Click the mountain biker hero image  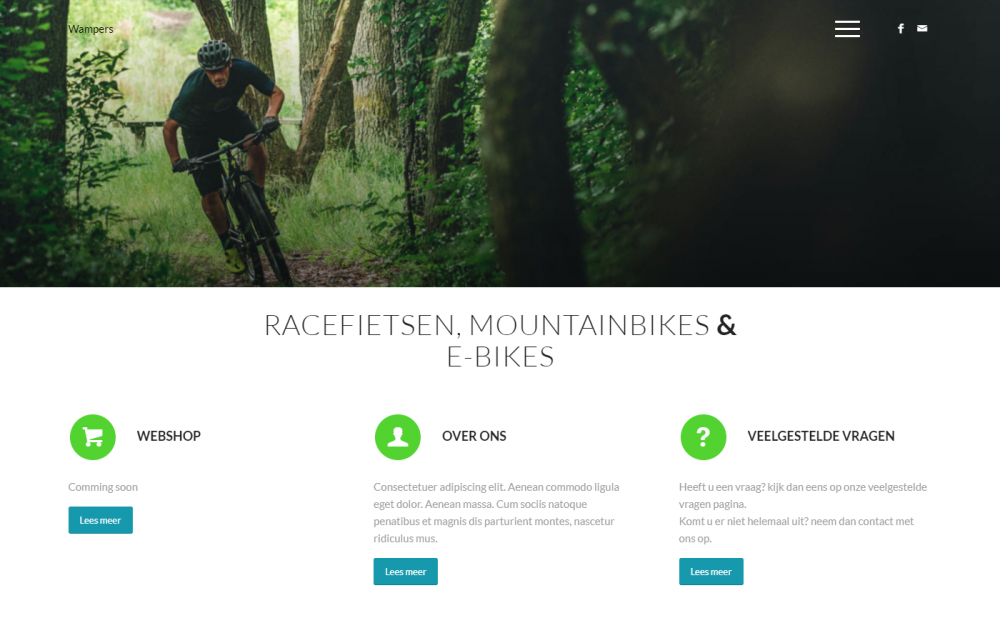(500, 144)
